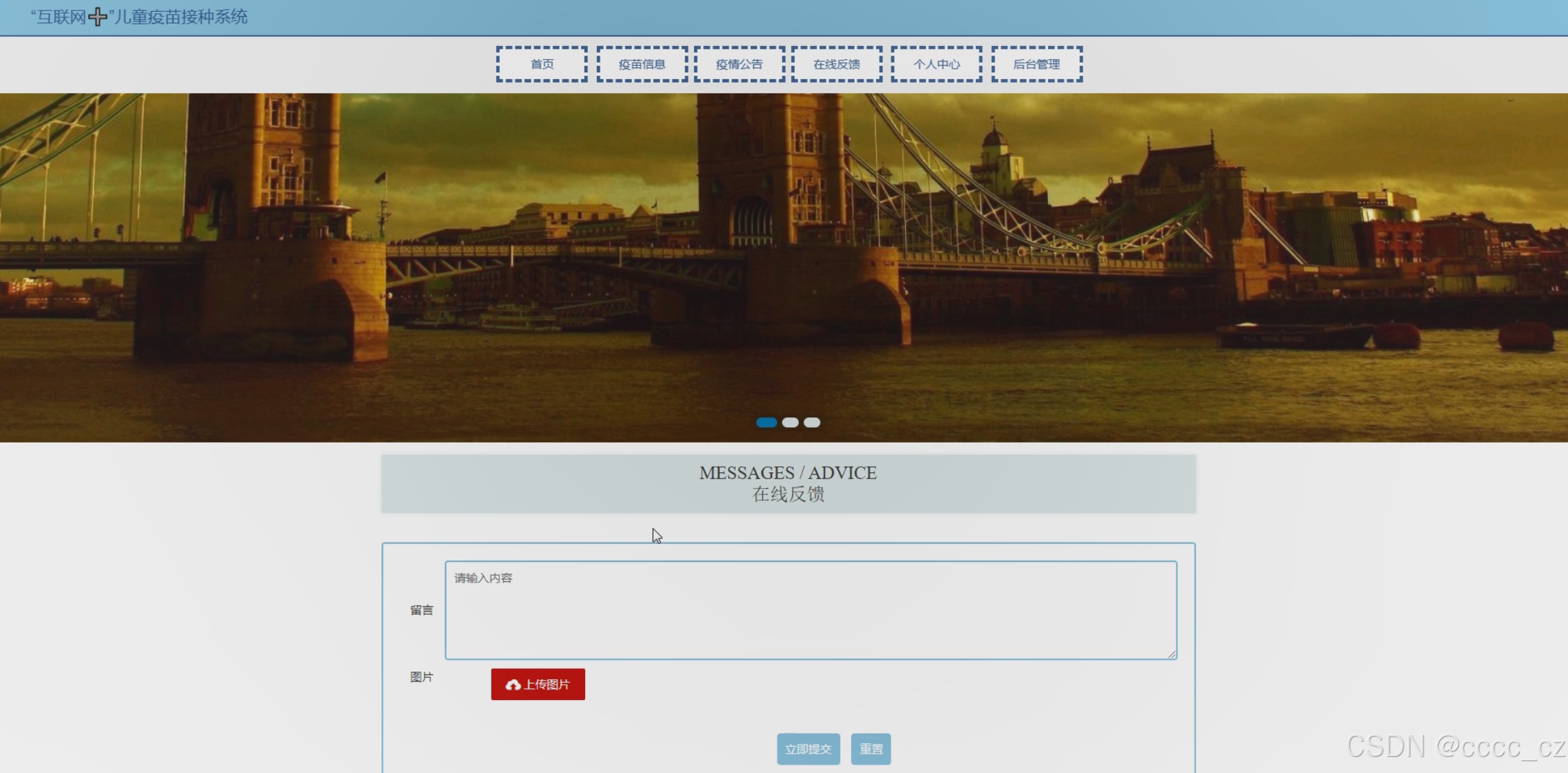Open the 首页 home menu item
Screen dimensions: 1568x773
pos(542,65)
